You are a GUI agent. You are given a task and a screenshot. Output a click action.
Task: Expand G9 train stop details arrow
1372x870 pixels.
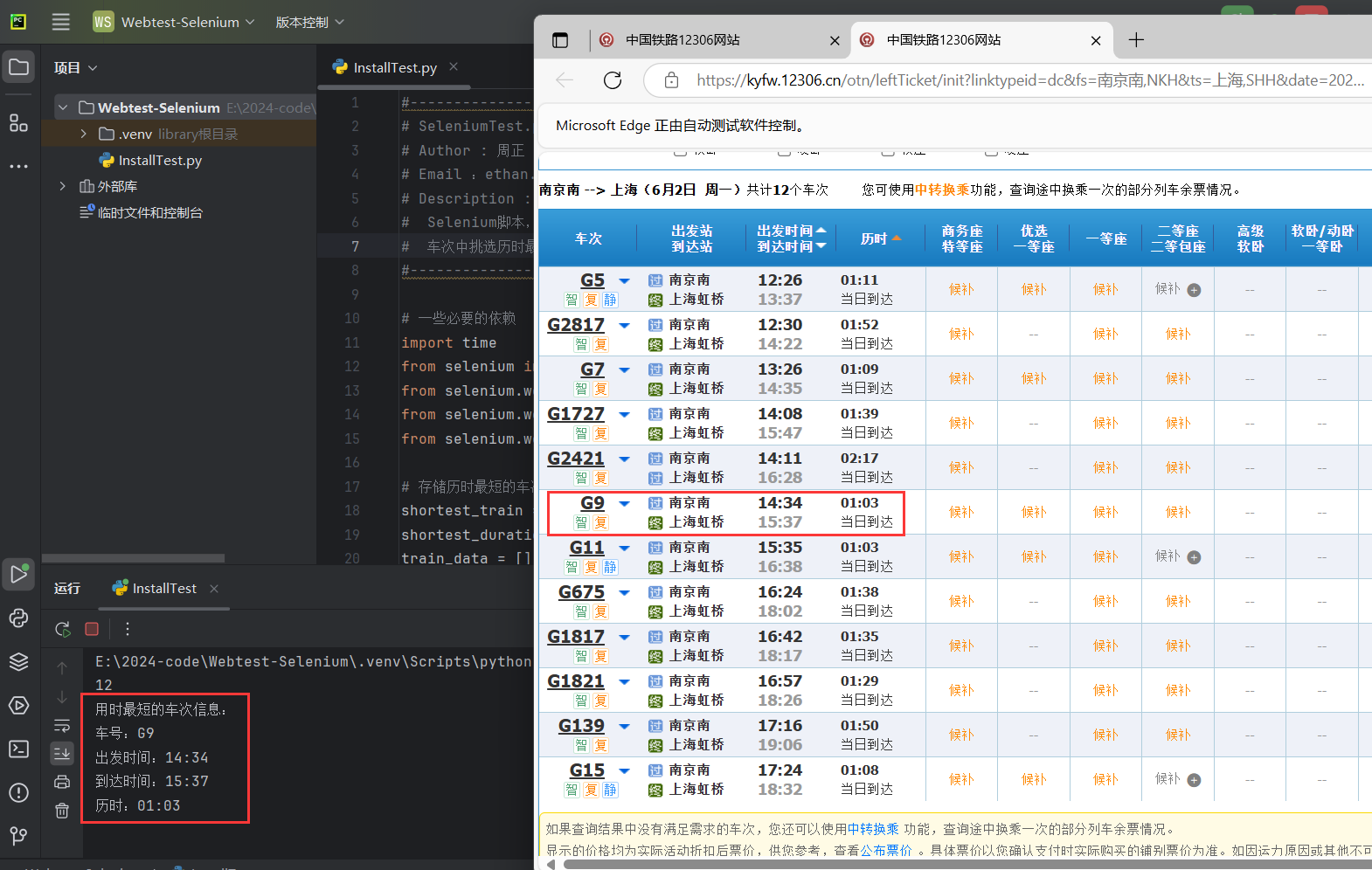pos(624,503)
